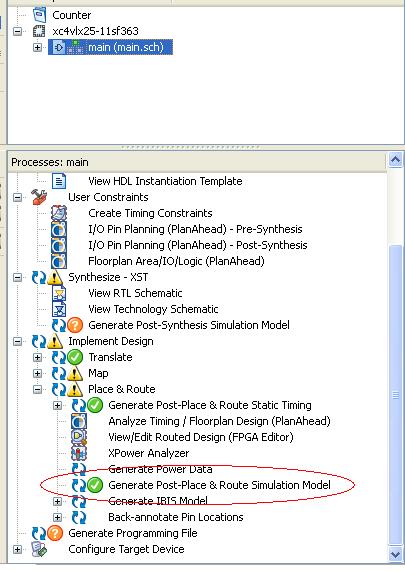Click the Processes: main panel header

[197, 162]
